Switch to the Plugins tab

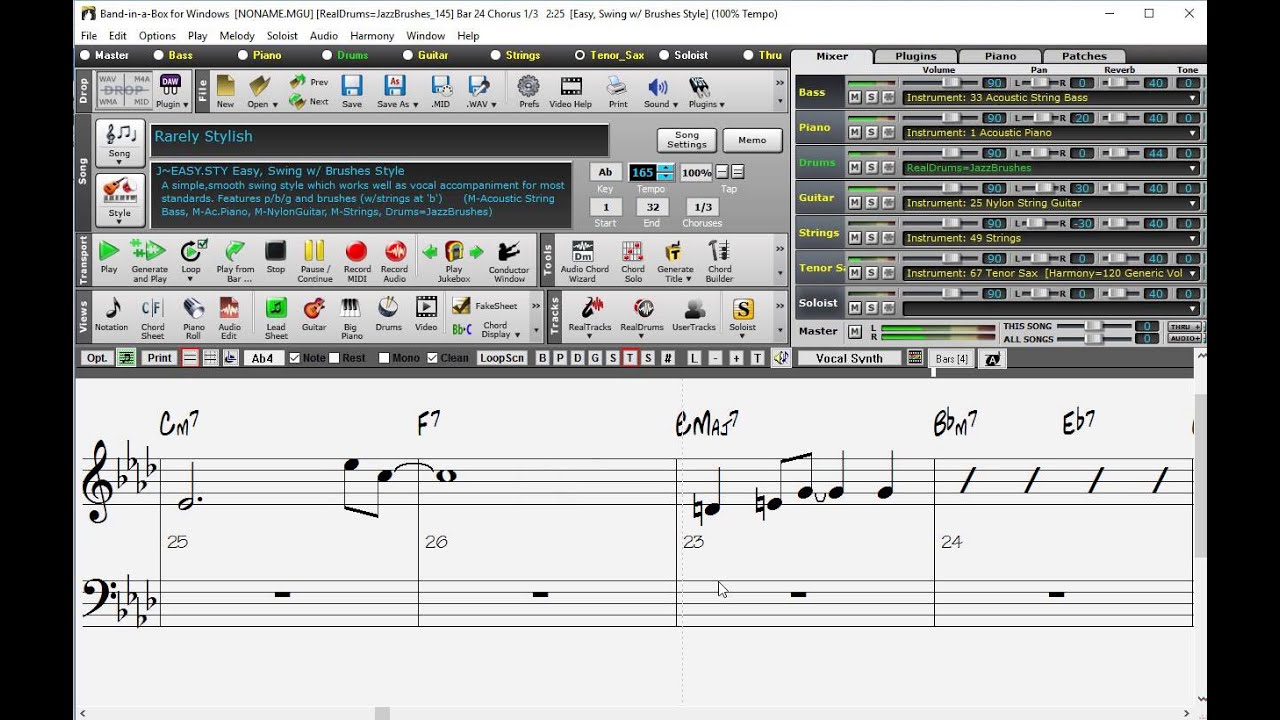[915, 56]
